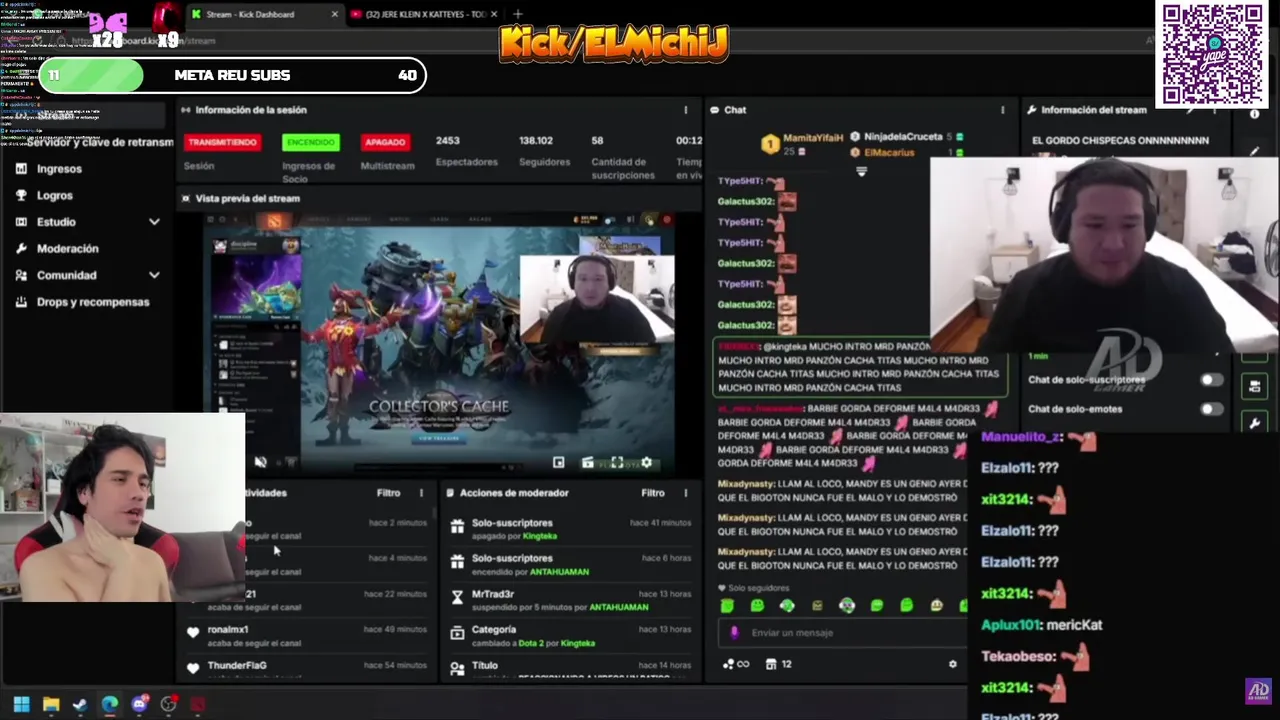Open Moderación in sidebar
Viewport: 1280px width, 720px height.
tap(67, 249)
